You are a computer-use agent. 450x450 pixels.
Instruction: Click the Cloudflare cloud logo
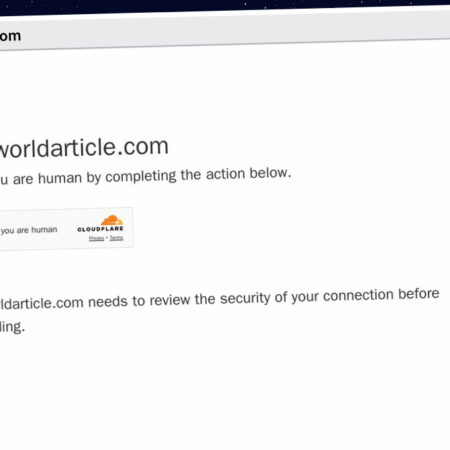tap(112, 220)
